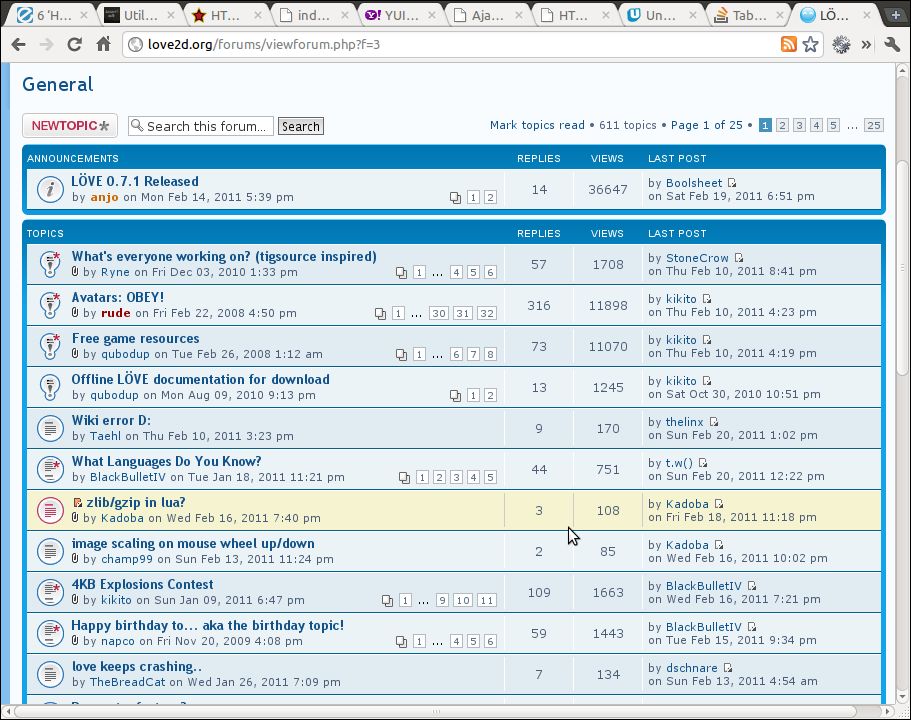The width and height of the screenshot is (911, 720).
Task: Go to forum page 25 in pagination
Action: [874, 125]
